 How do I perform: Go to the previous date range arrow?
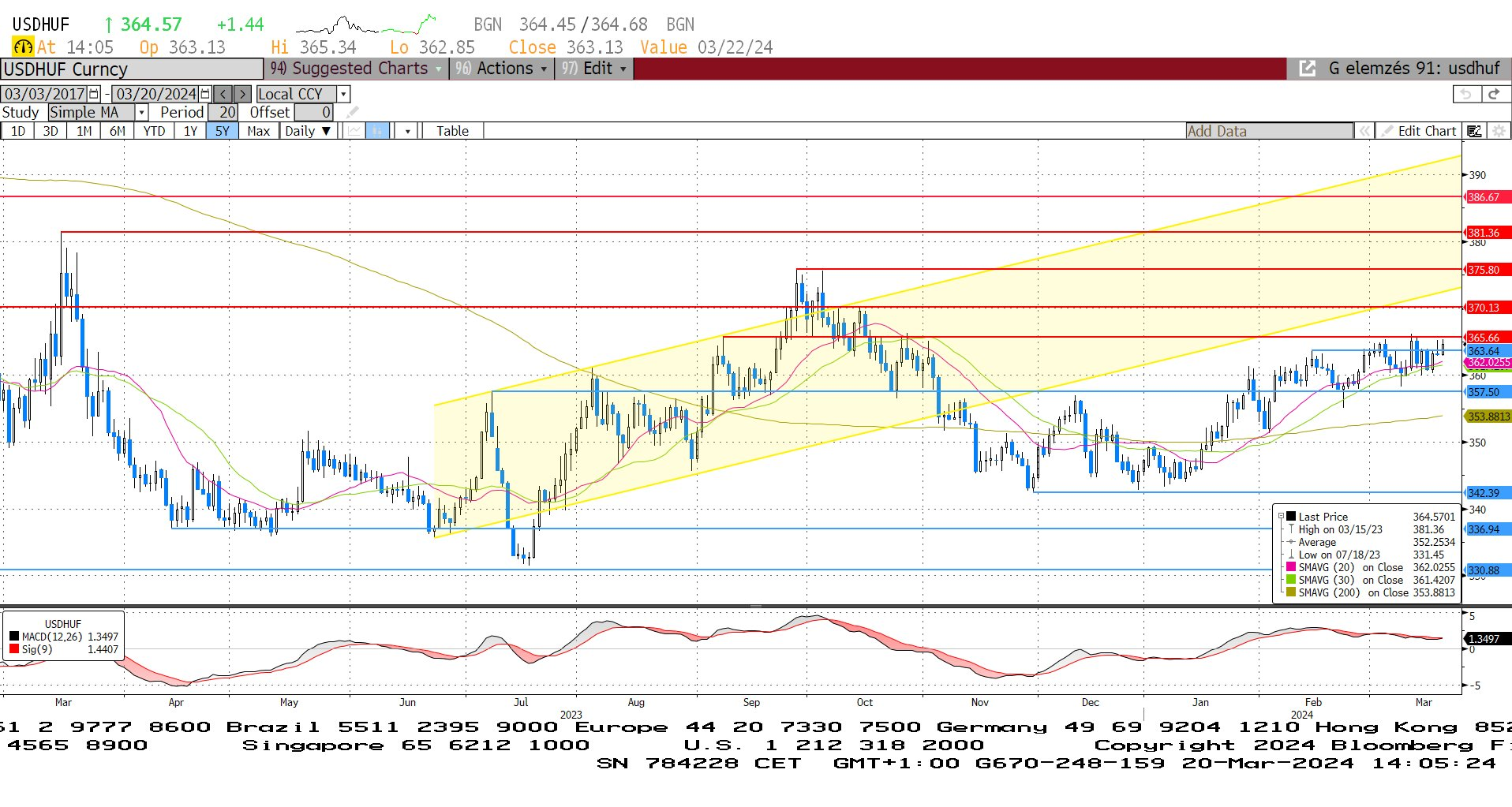coord(223,94)
